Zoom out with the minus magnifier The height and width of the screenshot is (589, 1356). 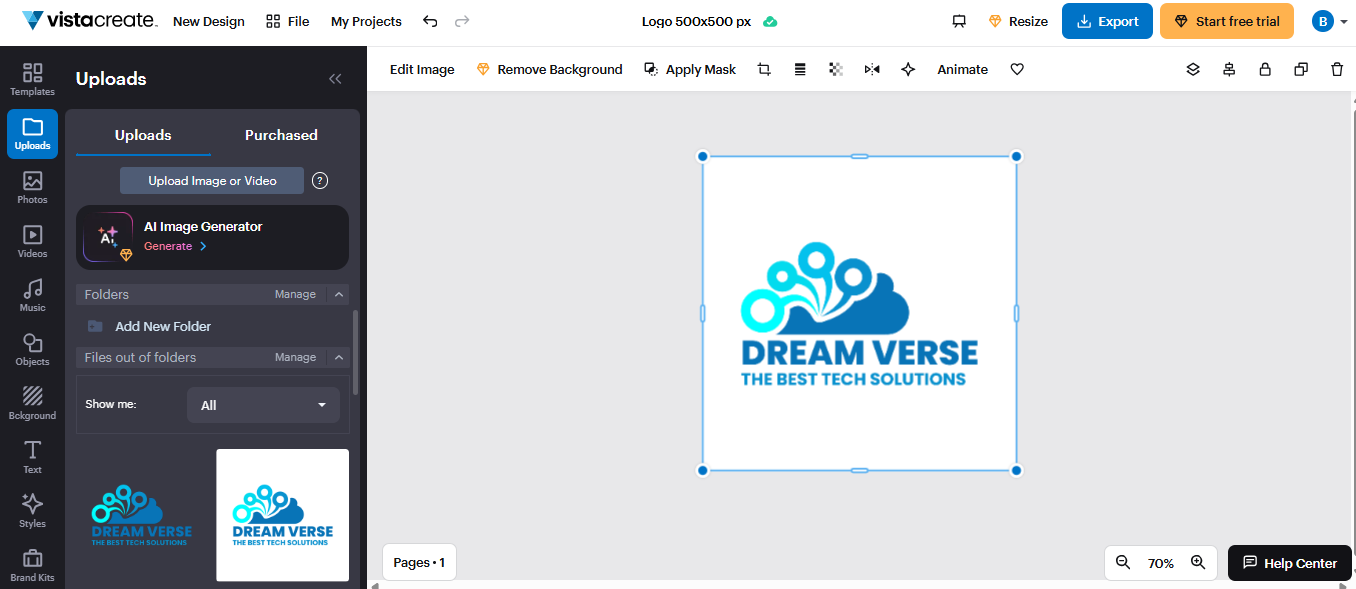[x=1123, y=563]
